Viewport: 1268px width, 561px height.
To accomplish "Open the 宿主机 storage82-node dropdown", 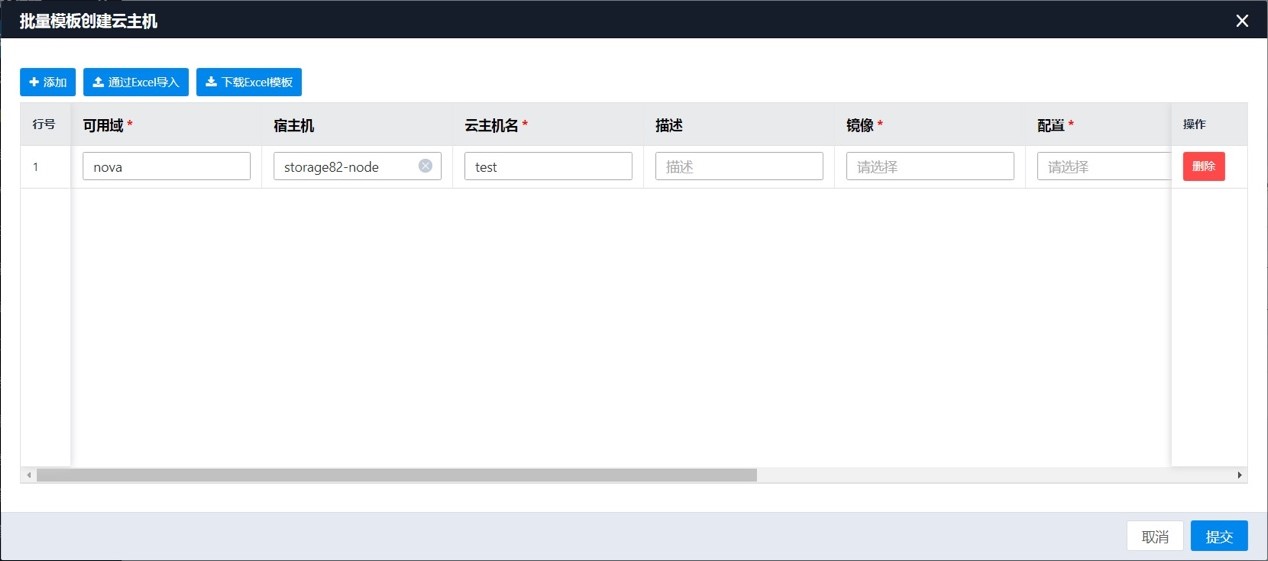I will tap(357, 166).
